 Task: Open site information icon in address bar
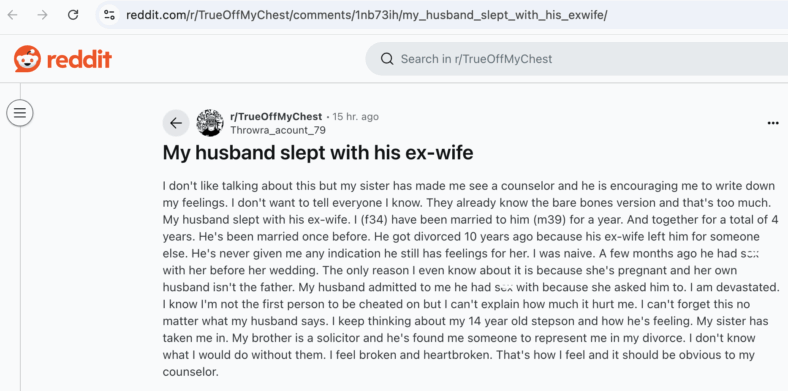click(x=110, y=15)
